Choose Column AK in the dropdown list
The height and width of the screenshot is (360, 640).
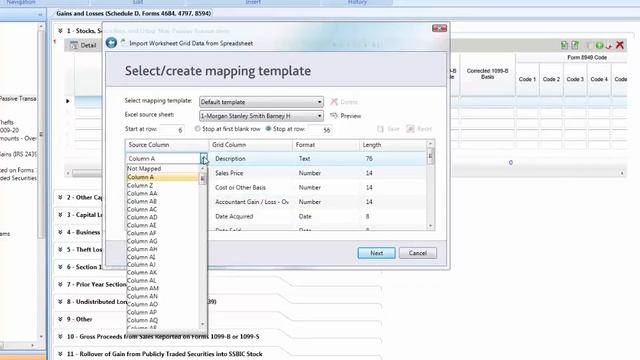[x=162, y=272]
